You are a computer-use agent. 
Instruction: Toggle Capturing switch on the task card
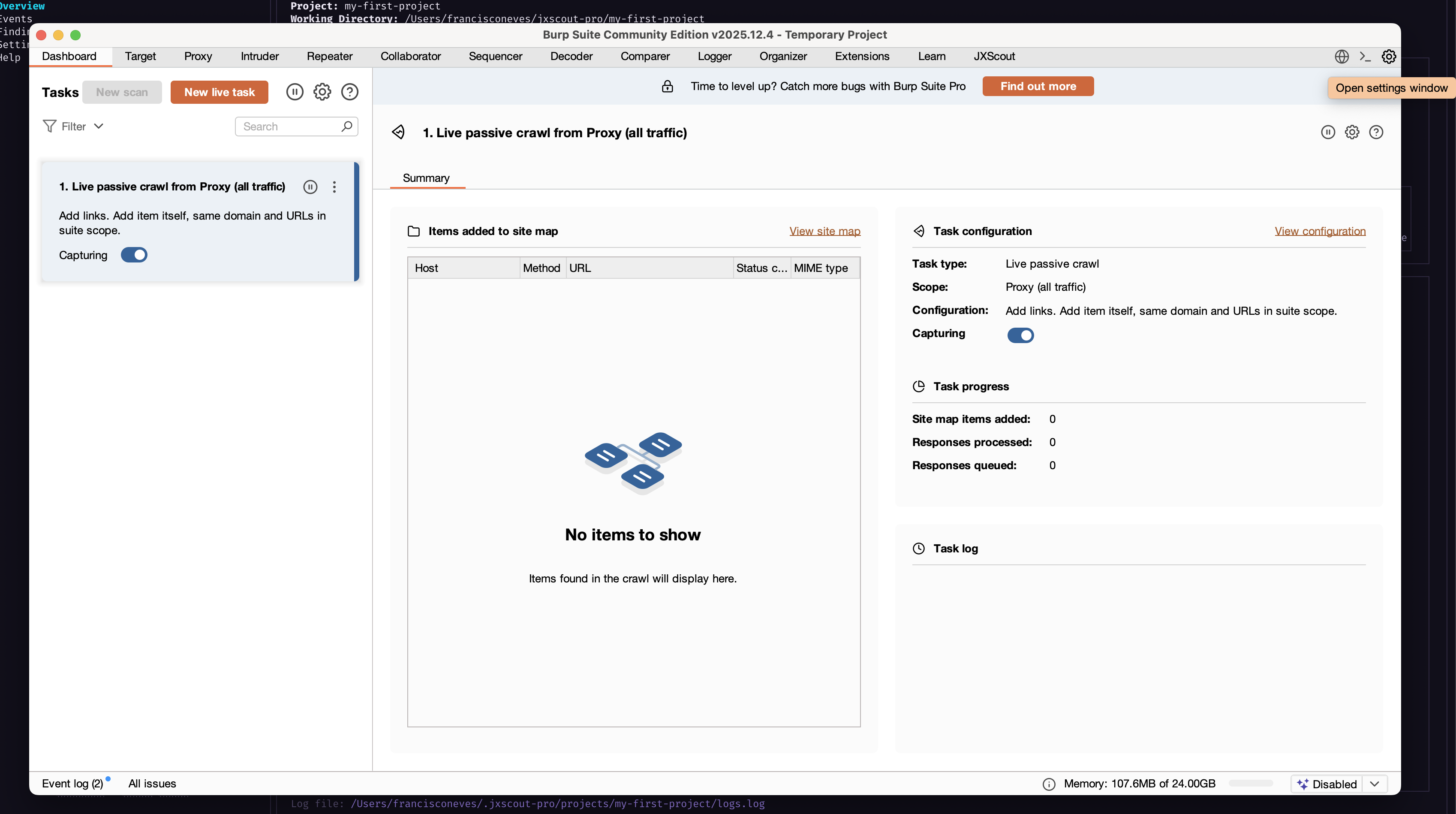tap(134, 255)
